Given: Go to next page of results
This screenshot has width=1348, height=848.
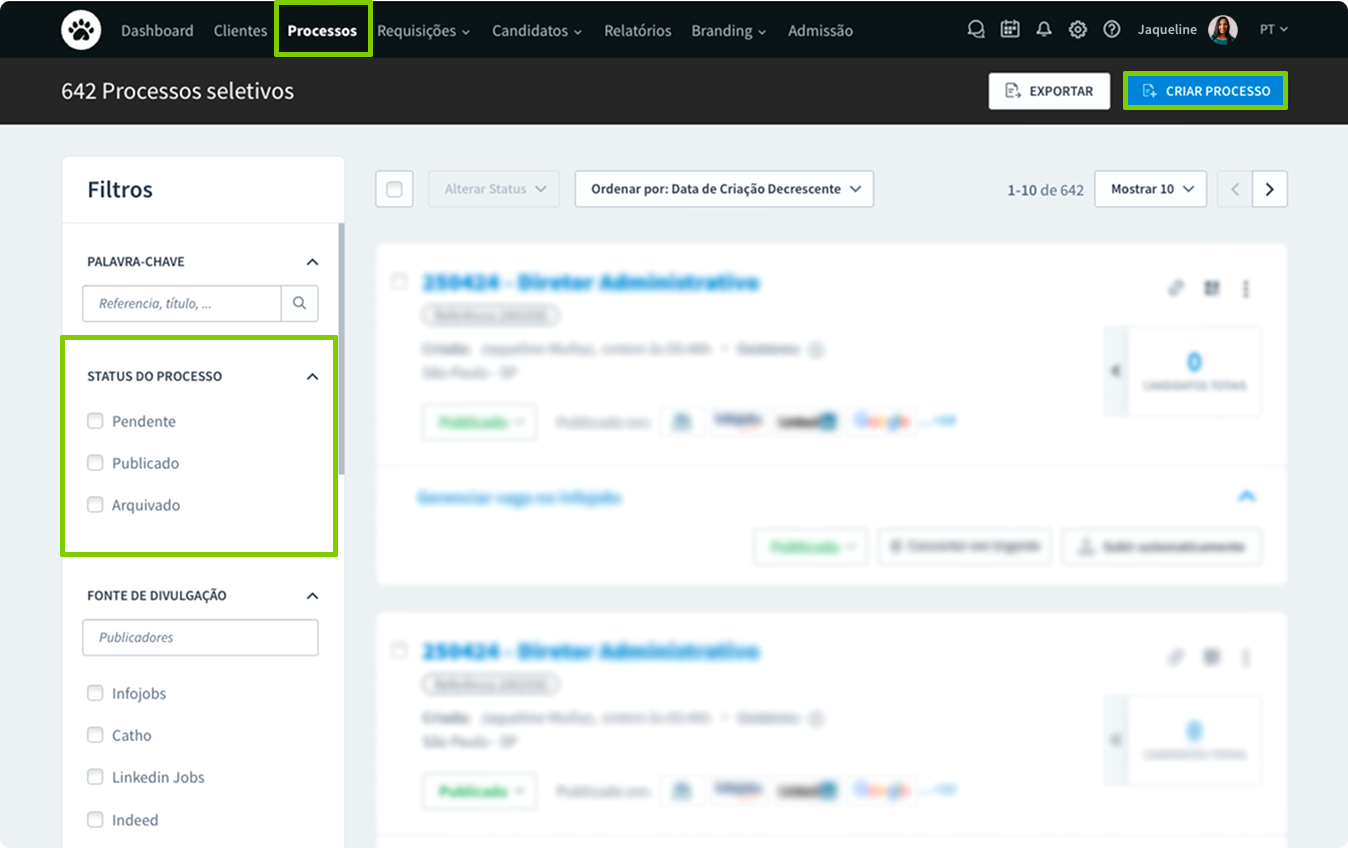Looking at the screenshot, I should click(1270, 189).
